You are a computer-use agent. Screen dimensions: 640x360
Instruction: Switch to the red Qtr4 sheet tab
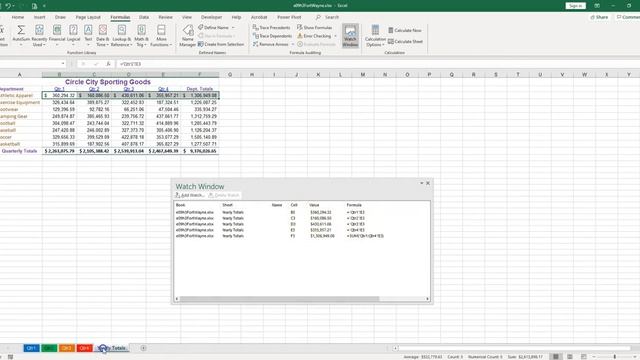(84, 348)
